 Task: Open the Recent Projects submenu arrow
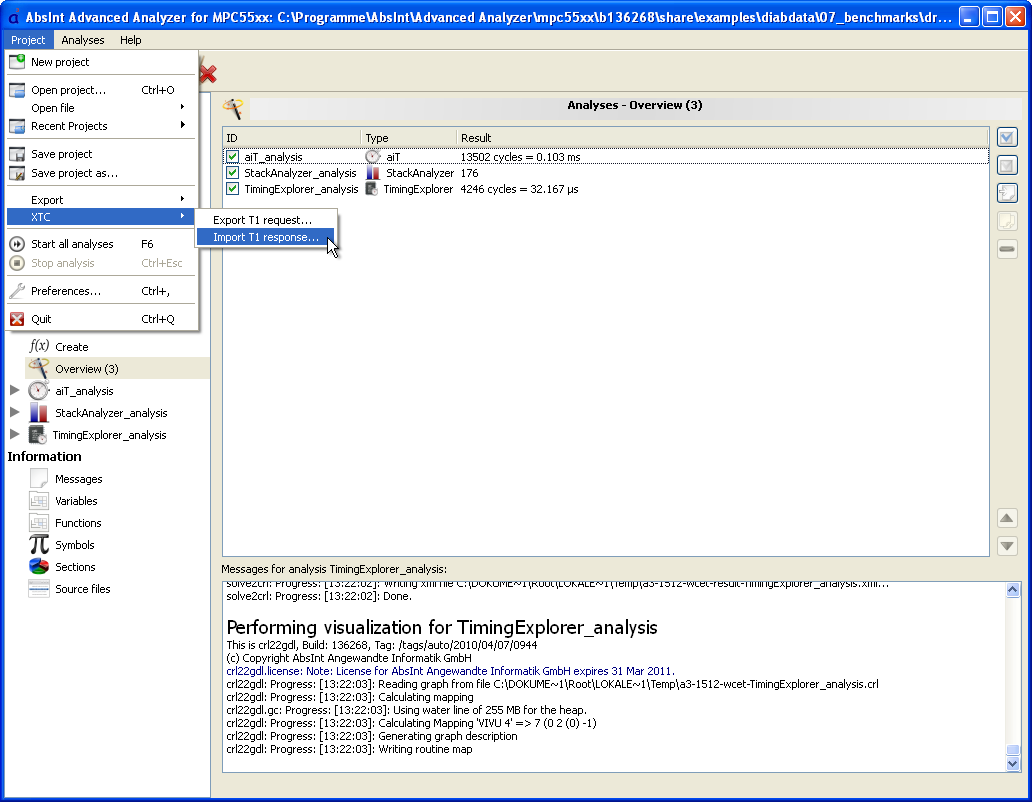click(x=182, y=126)
